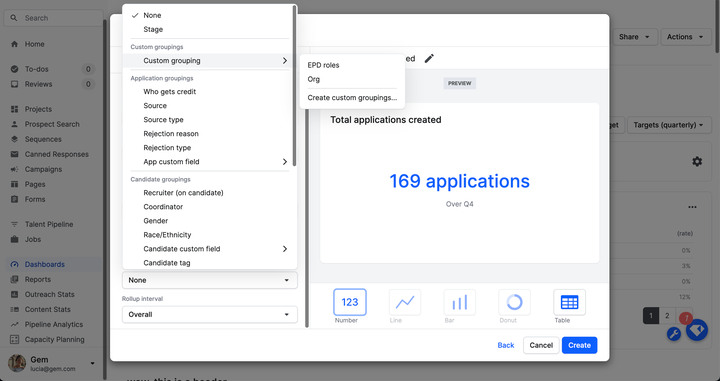Click the Capacity Planning icon
Image resolution: width=720 pixels, height=381 pixels.
[15, 339]
